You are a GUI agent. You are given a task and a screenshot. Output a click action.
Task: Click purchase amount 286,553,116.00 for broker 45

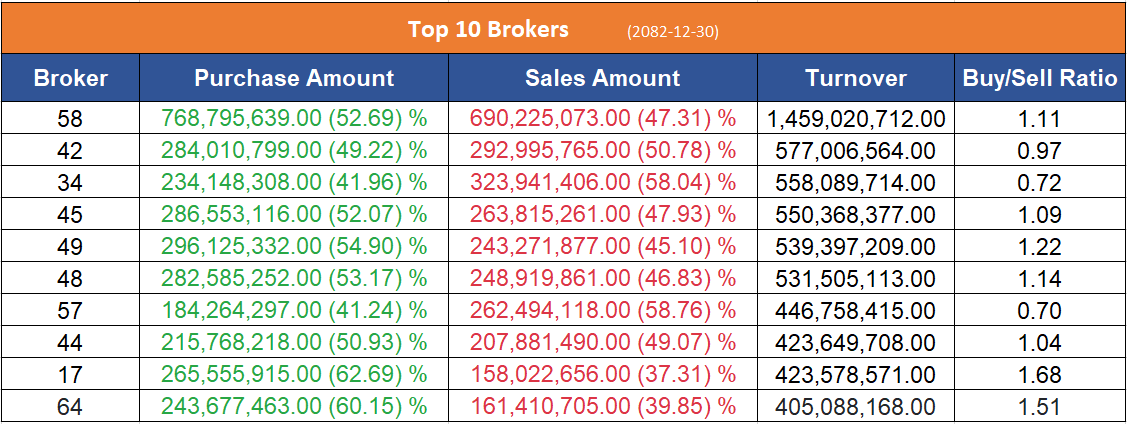coord(294,215)
